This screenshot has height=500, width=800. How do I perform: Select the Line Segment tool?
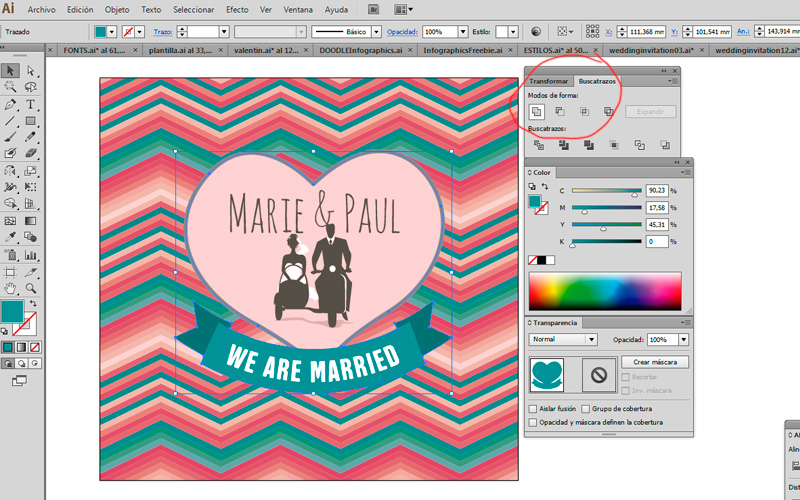pyautogui.click(x=10, y=121)
